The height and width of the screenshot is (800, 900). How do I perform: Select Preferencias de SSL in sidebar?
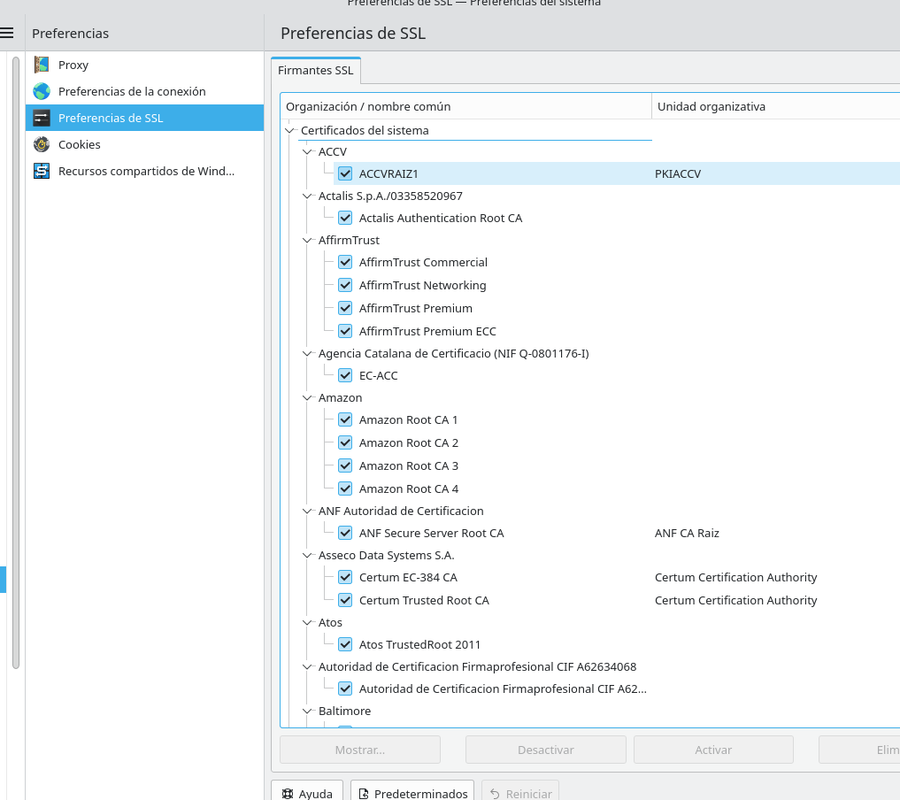pos(145,118)
